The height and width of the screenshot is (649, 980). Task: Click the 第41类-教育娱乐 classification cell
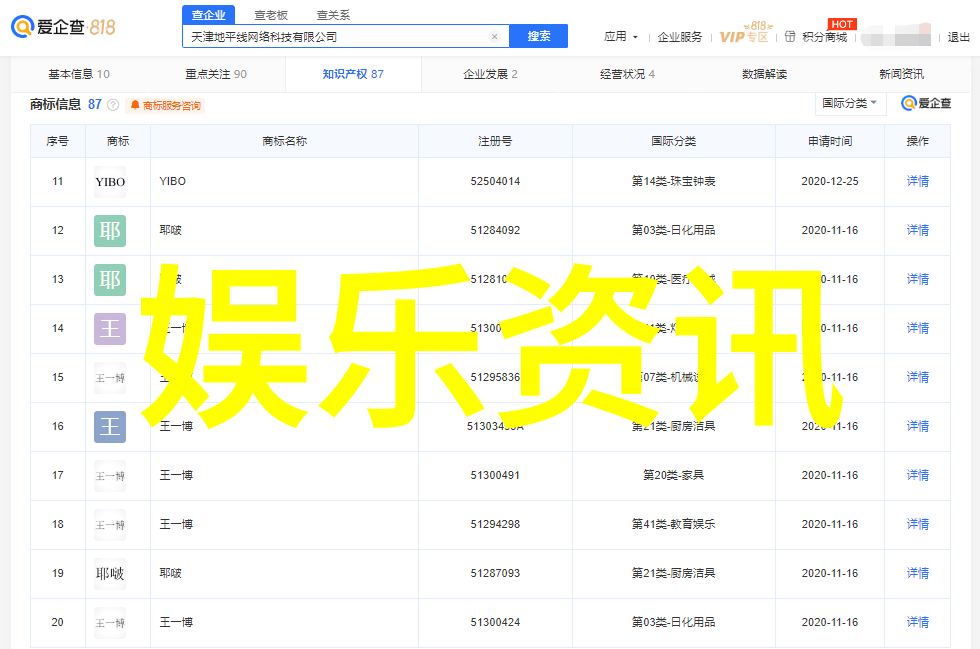[x=673, y=524]
